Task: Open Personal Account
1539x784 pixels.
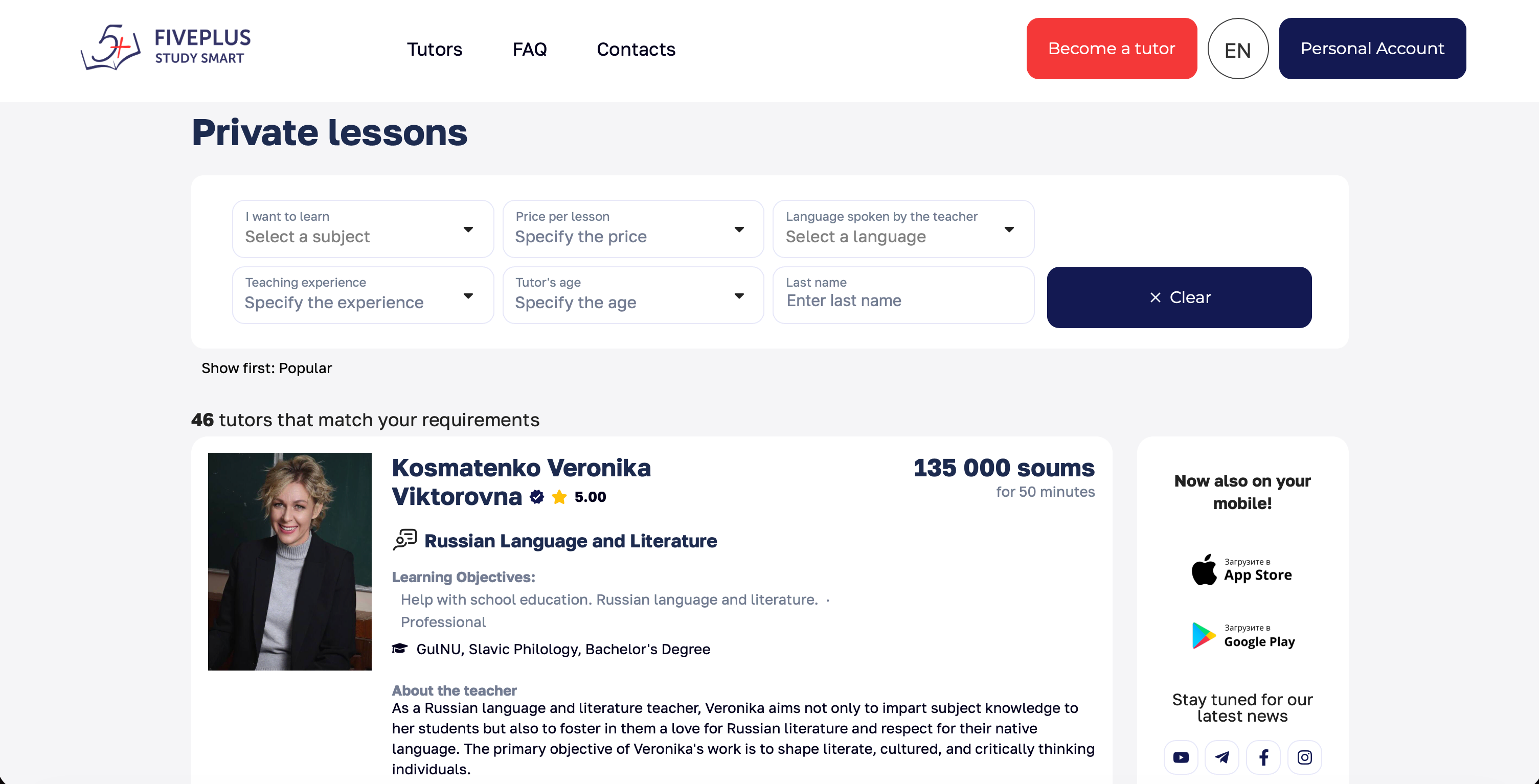Action: [1372, 49]
